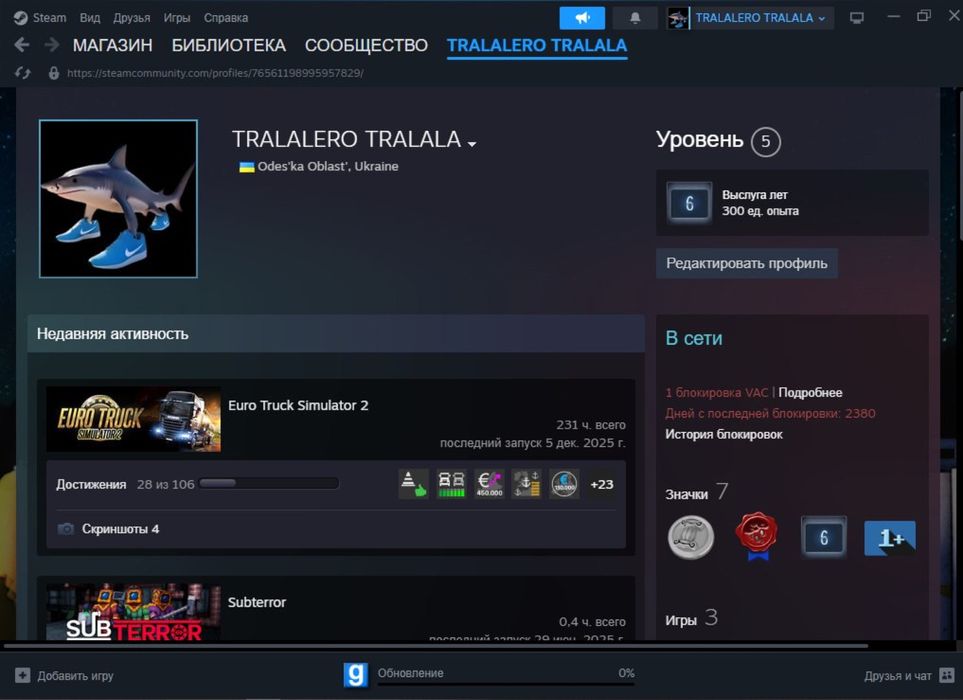Open Скриншоты 4 link

(x=120, y=529)
